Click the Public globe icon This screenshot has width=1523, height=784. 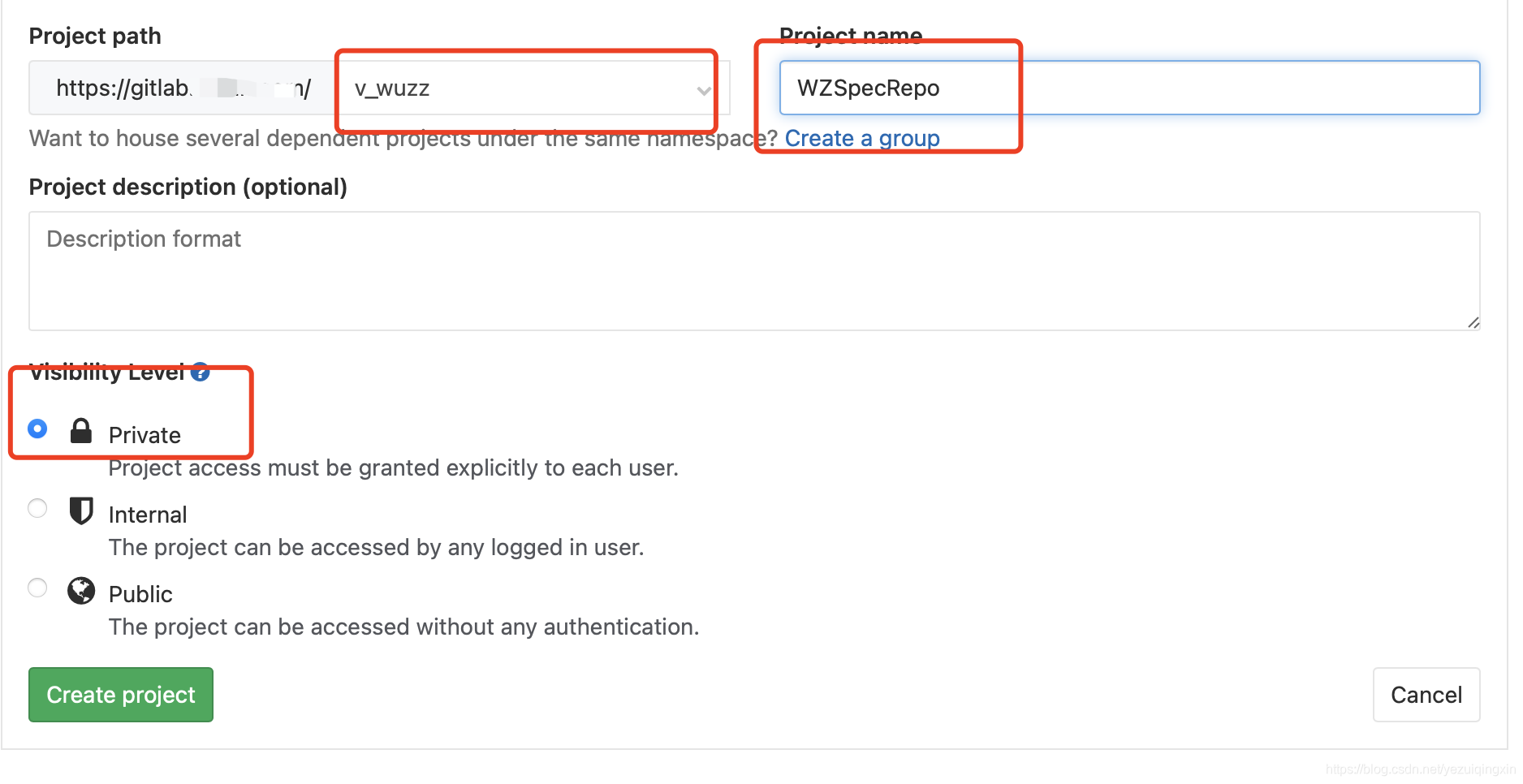click(x=81, y=591)
